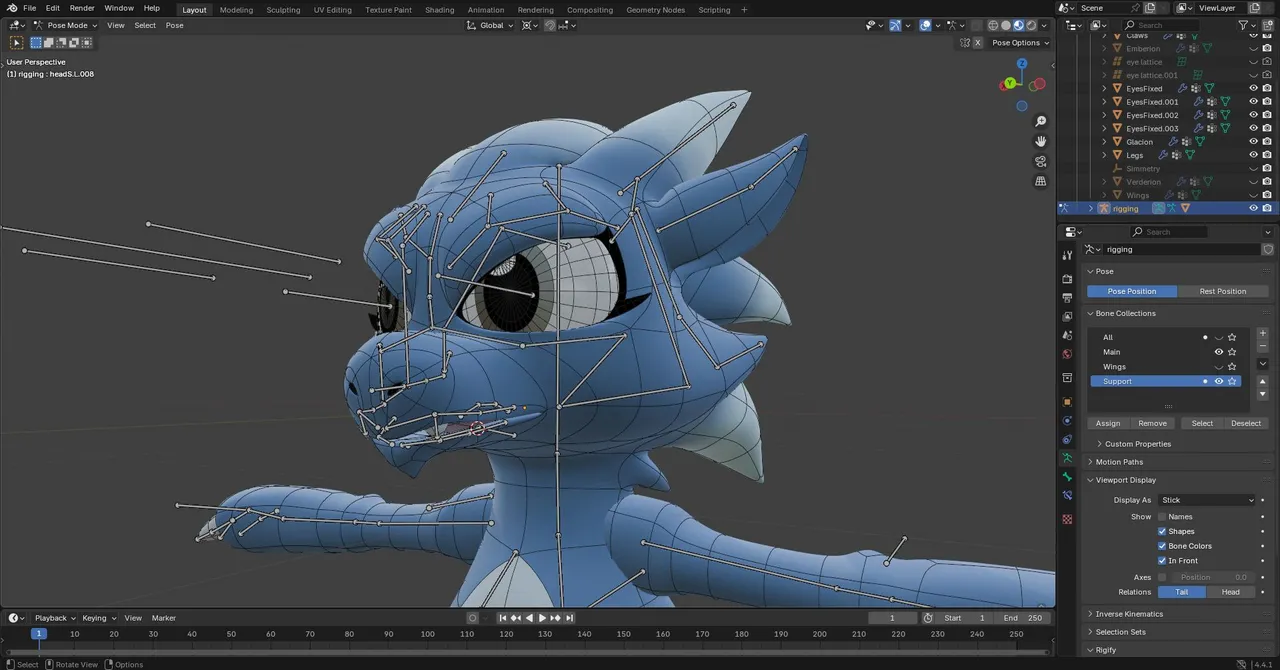Uncheck the Shapes checkbox
This screenshot has width=1280, height=670.
(1162, 531)
